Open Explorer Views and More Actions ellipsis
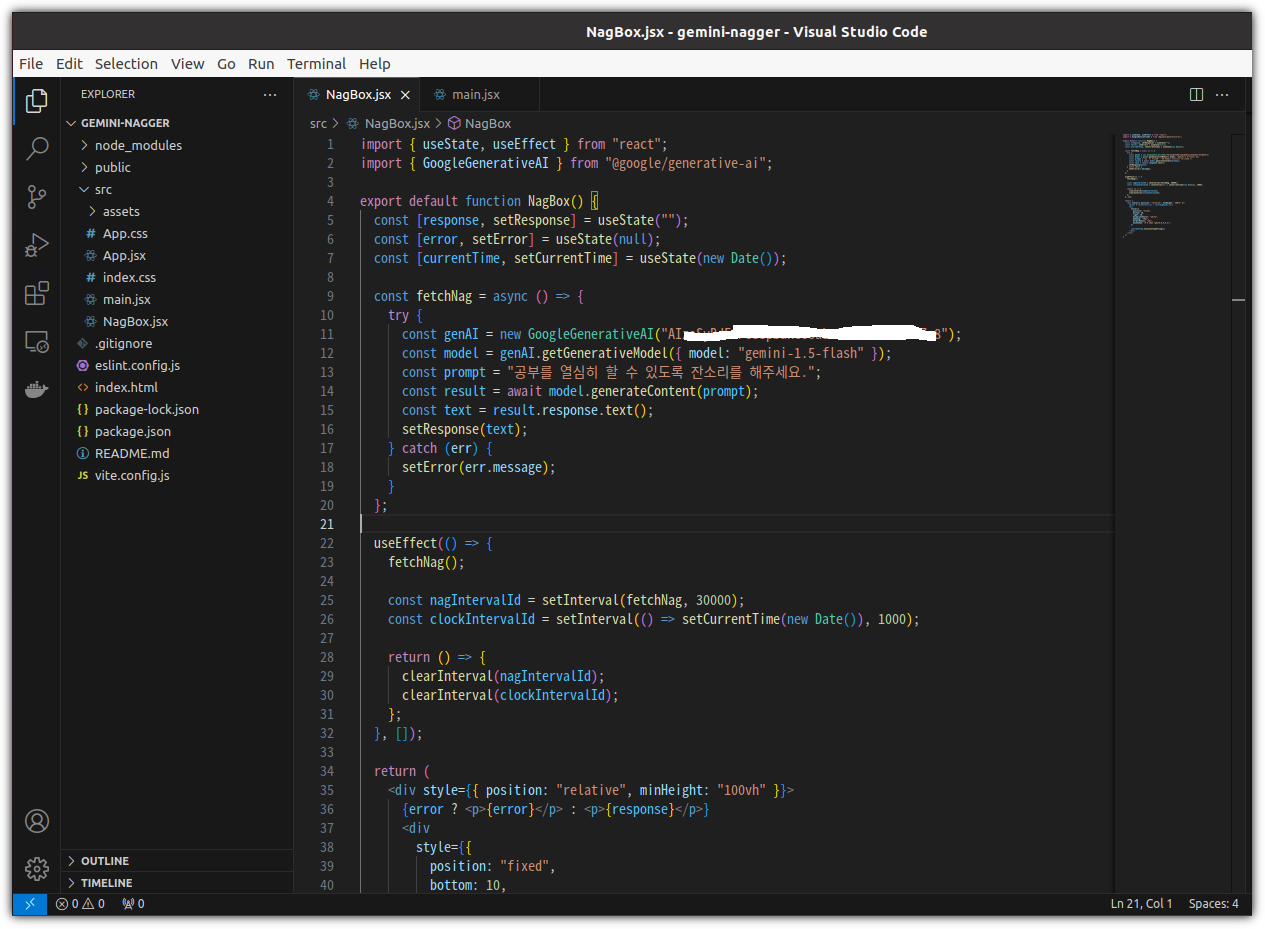Image resolution: width=1265 pixels, height=929 pixels. point(270,94)
